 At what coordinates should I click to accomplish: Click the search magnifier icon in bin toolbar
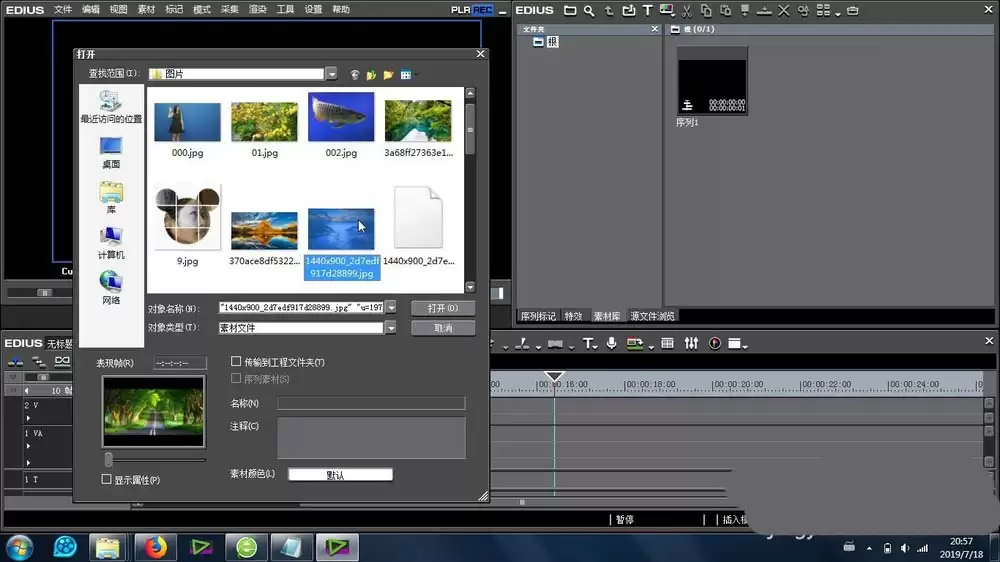[589, 10]
